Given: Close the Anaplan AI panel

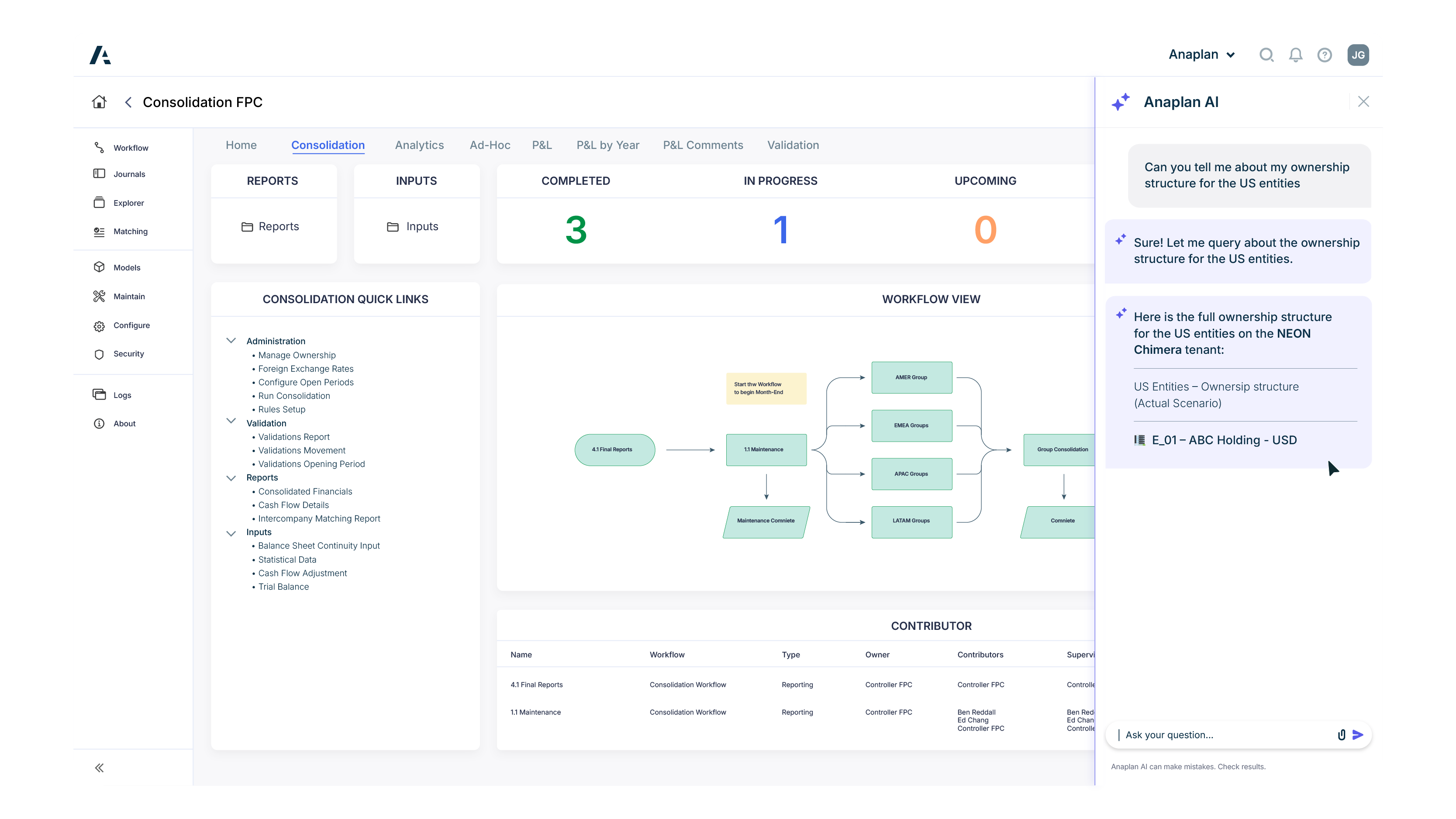Looking at the screenshot, I should coord(1363,102).
